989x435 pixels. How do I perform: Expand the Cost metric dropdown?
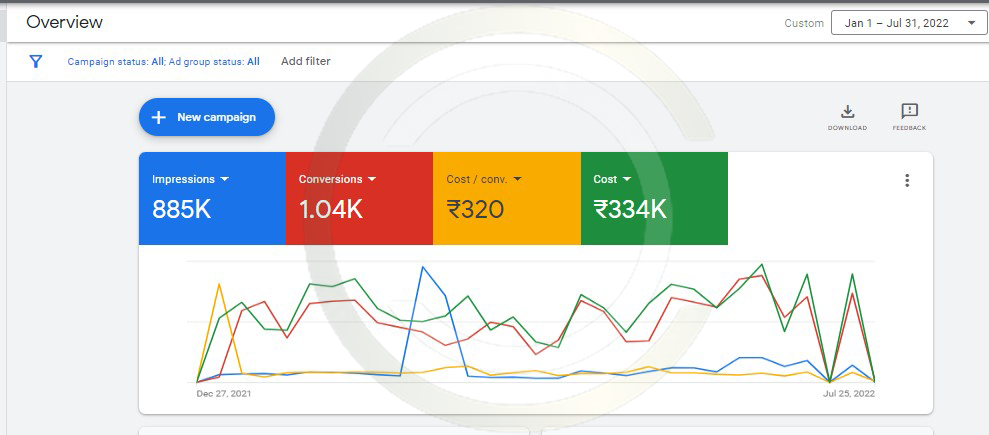626,179
